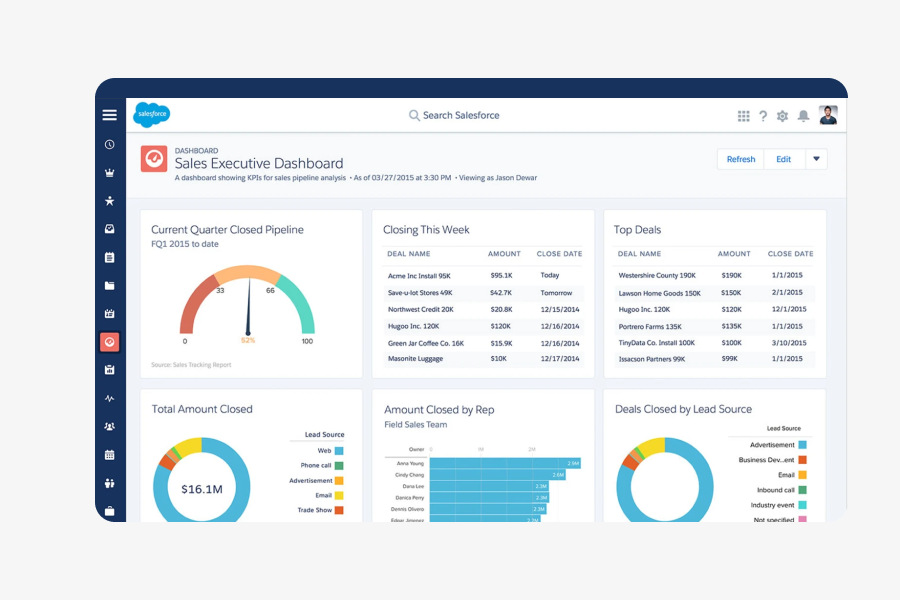Open the setup gear icon
The height and width of the screenshot is (600, 900).
(x=782, y=116)
